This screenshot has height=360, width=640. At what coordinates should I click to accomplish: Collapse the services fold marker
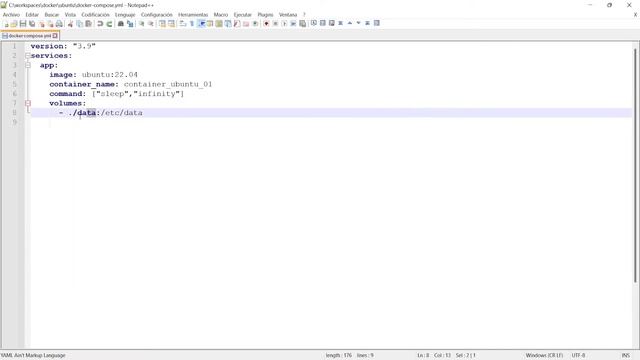coord(28,56)
